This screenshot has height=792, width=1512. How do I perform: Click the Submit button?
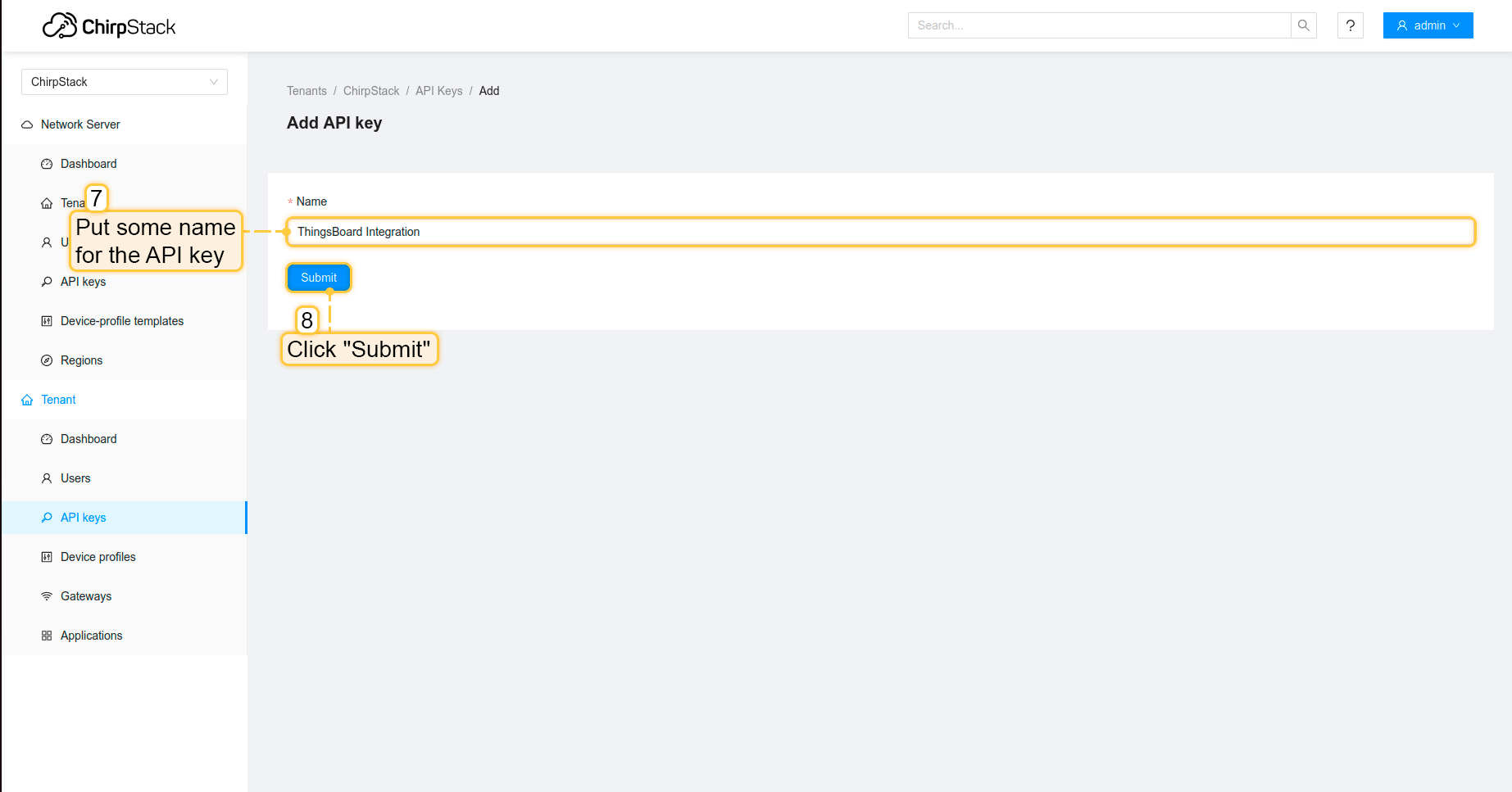click(318, 277)
